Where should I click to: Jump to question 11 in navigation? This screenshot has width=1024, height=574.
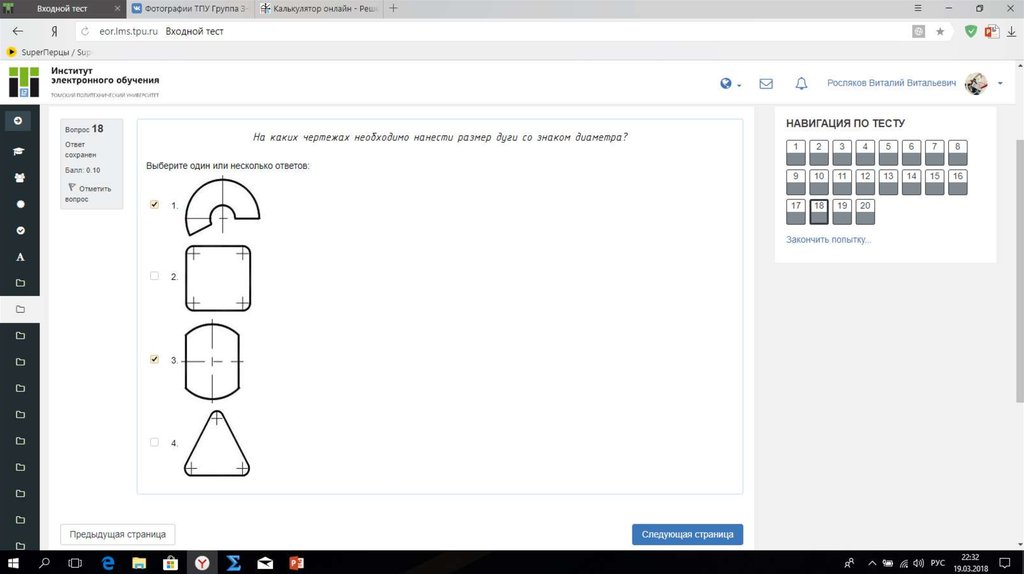click(842, 182)
